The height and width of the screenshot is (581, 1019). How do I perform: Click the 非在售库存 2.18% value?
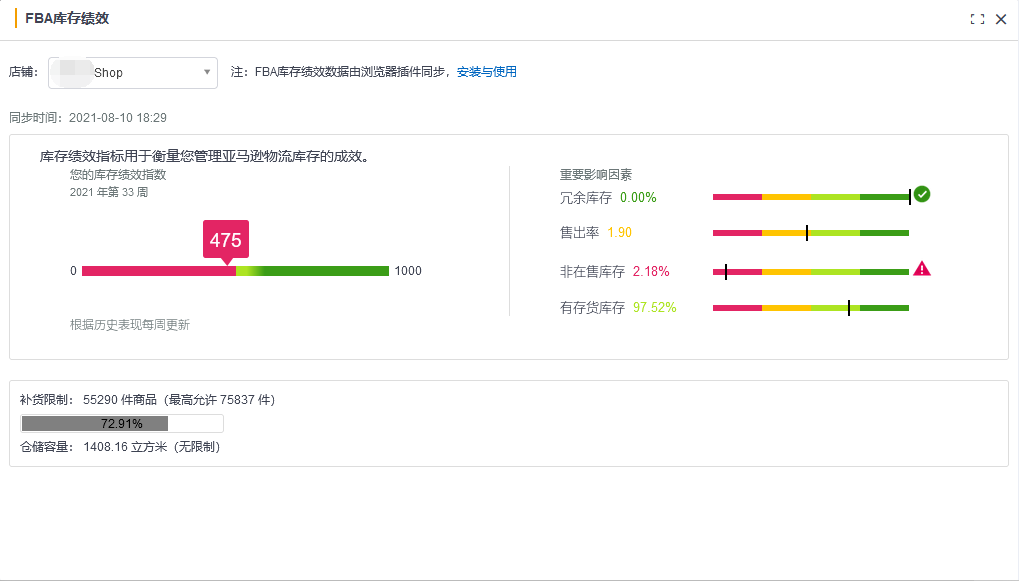pyautogui.click(x=651, y=272)
